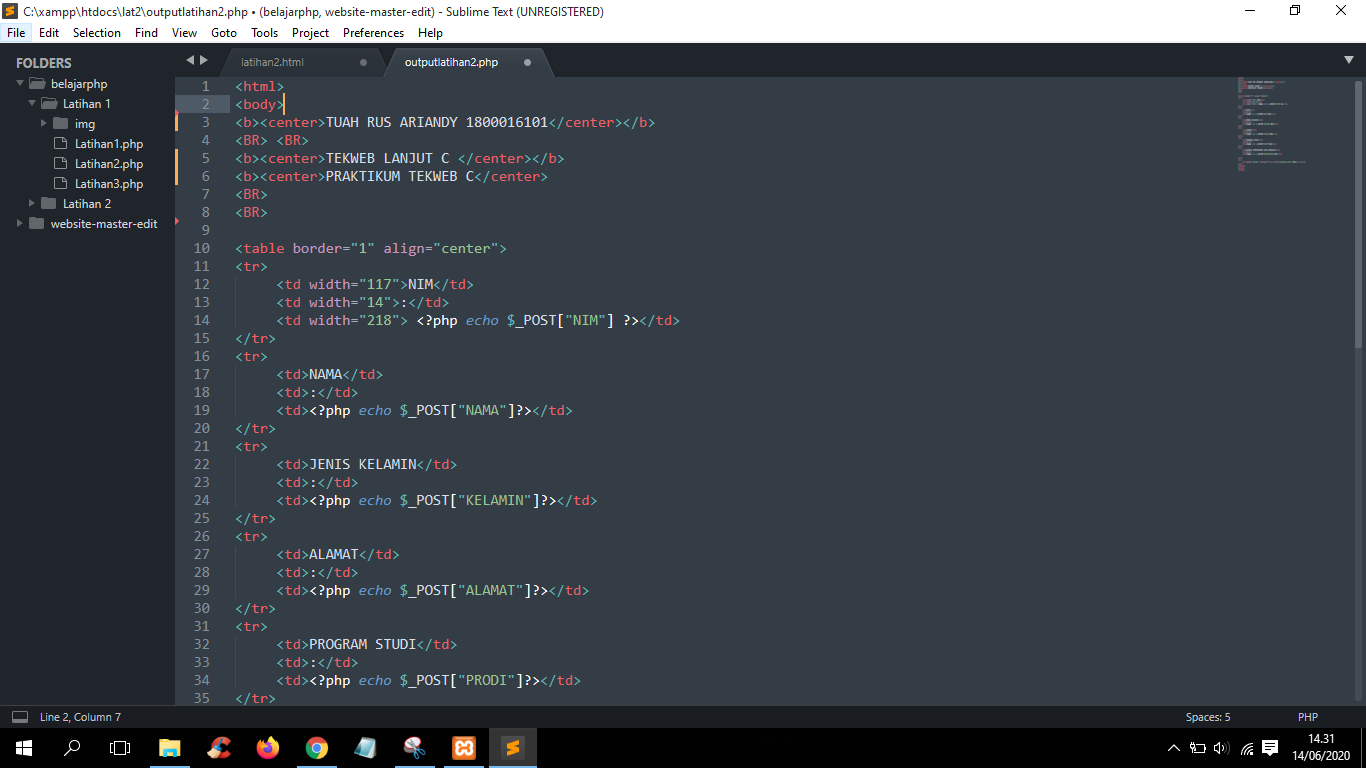Open the Project menu

coord(310,33)
